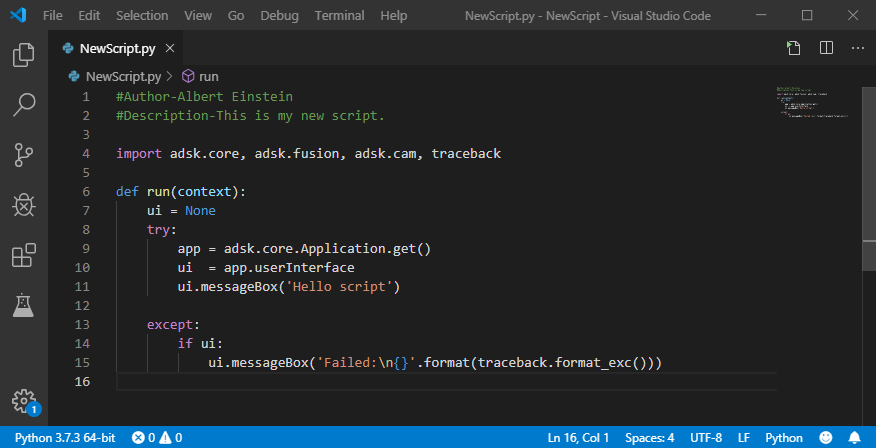The width and height of the screenshot is (876, 448).
Task: Click NewScript.py in the breadcrumb
Action: pos(123,77)
